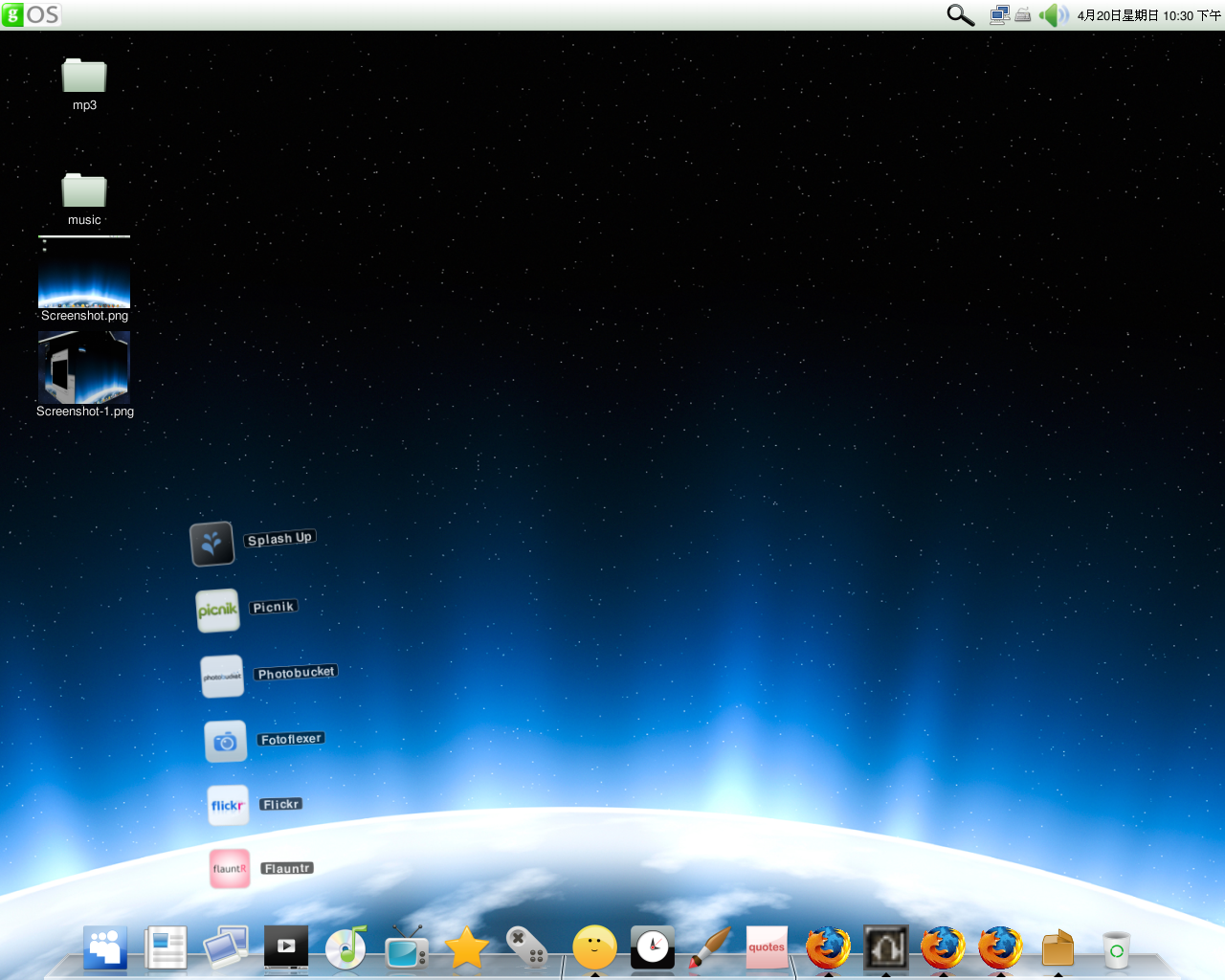Viewport: 1225px width, 980px height.
Task: Open the Splash Up stack icon
Action: click(x=212, y=544)
